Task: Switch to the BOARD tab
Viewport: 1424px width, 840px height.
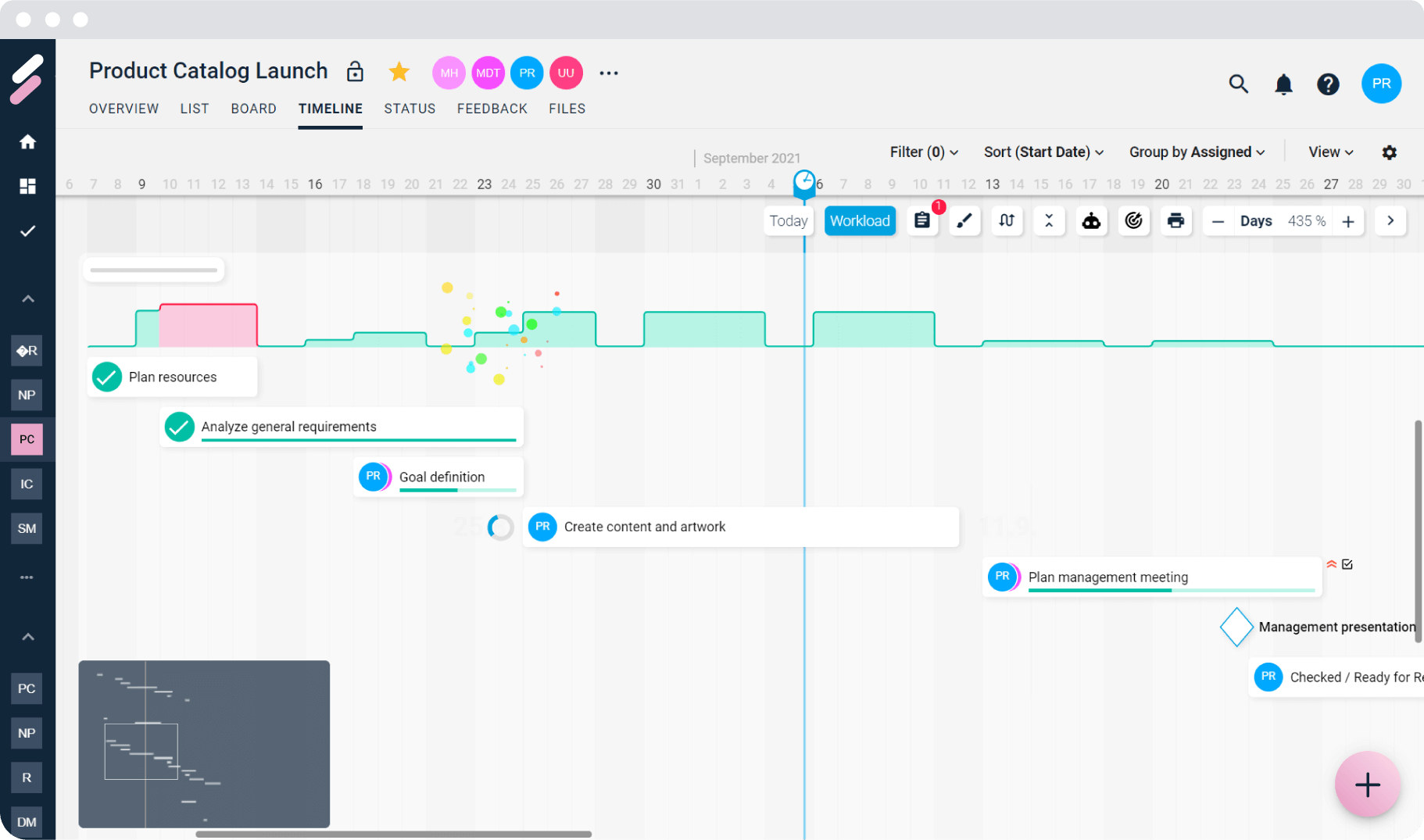Action: tap(253, 109)
